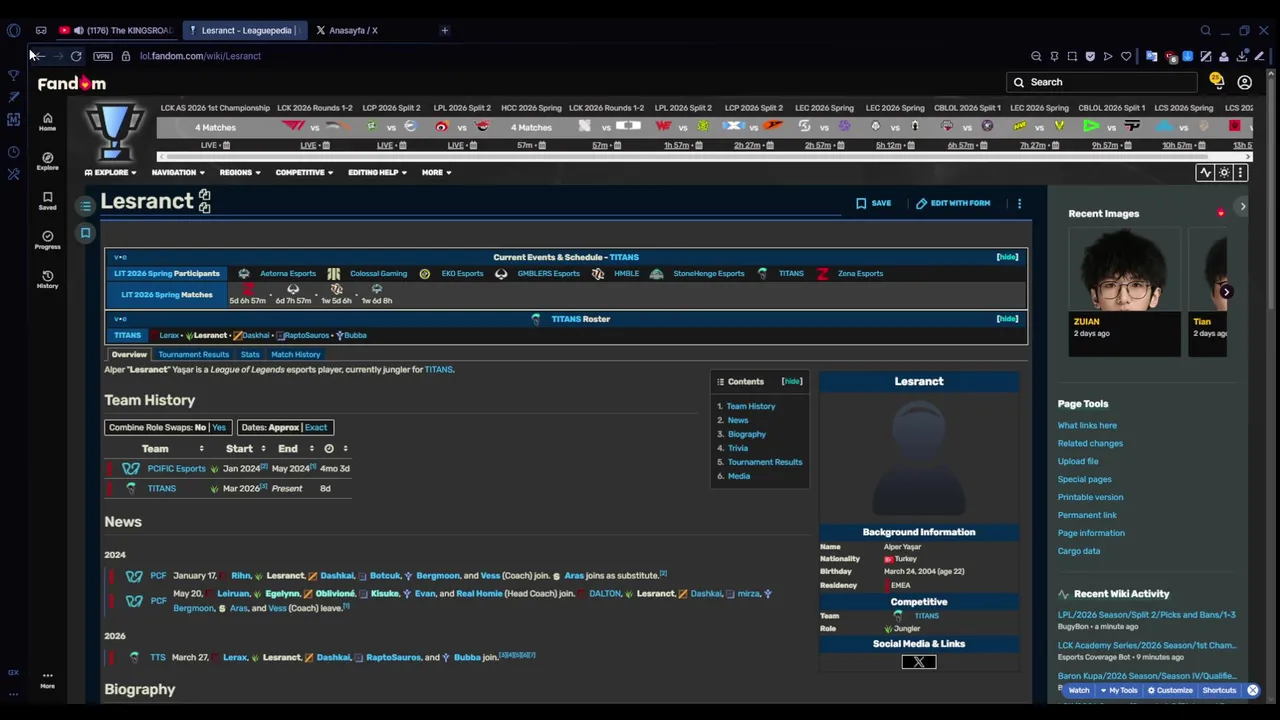Screen dimensions: 1280x720
Task: Open the user account avatar icon
Action: point(1245,82)
